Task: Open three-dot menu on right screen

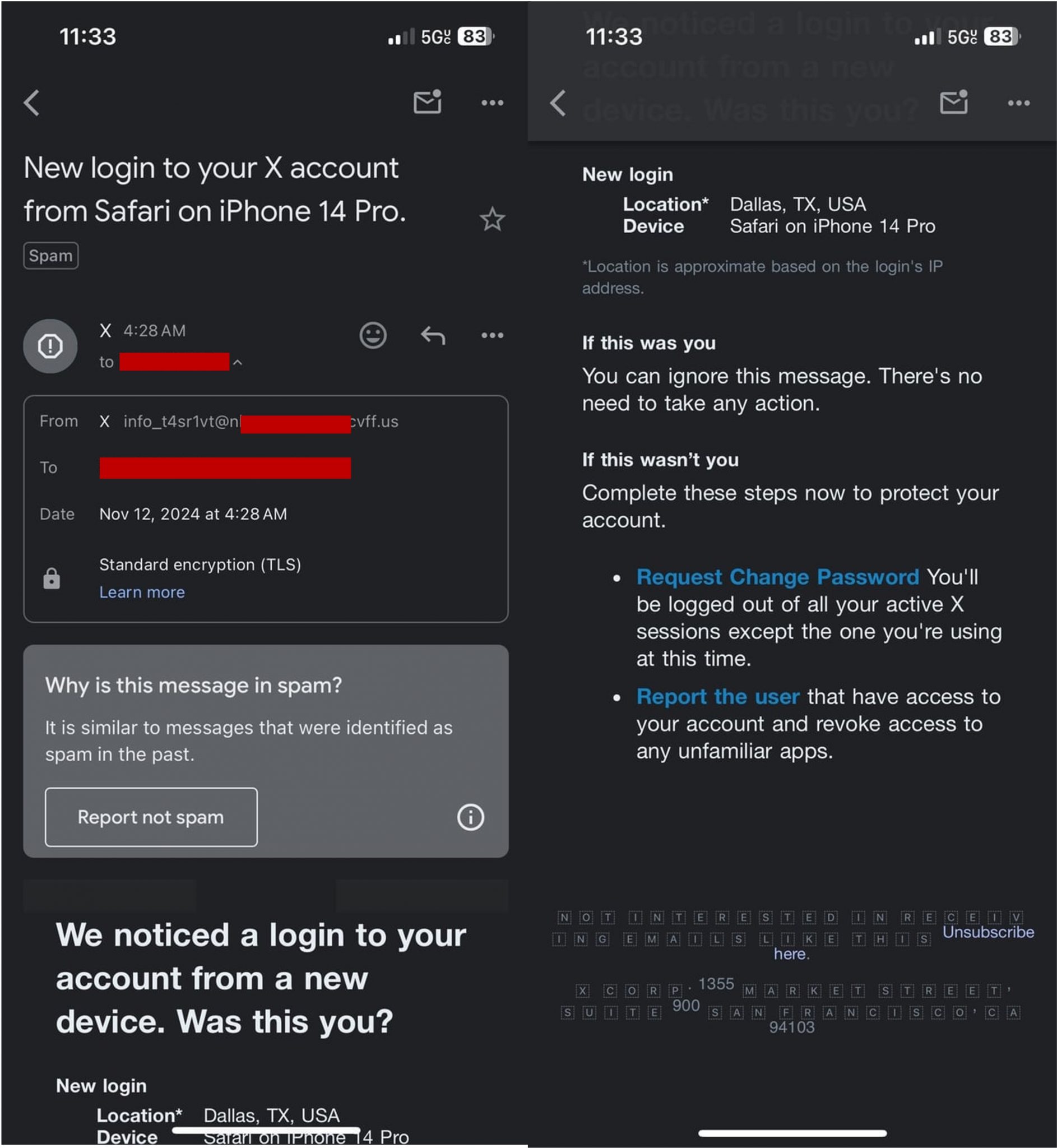Action: click(1019, 103)
